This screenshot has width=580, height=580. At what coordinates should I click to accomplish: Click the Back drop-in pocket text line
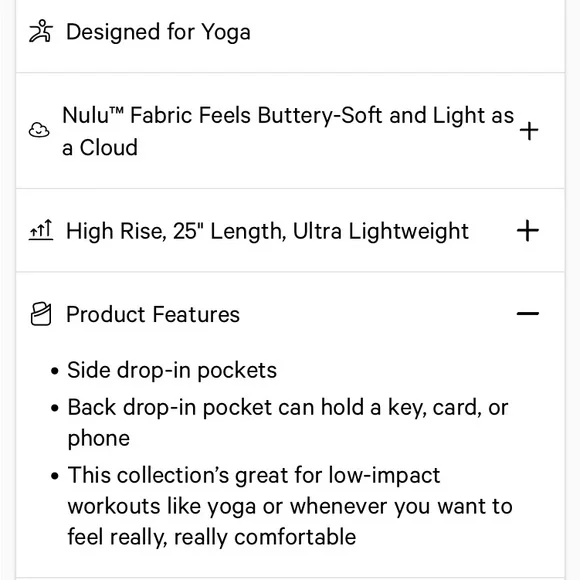[288, 408]
